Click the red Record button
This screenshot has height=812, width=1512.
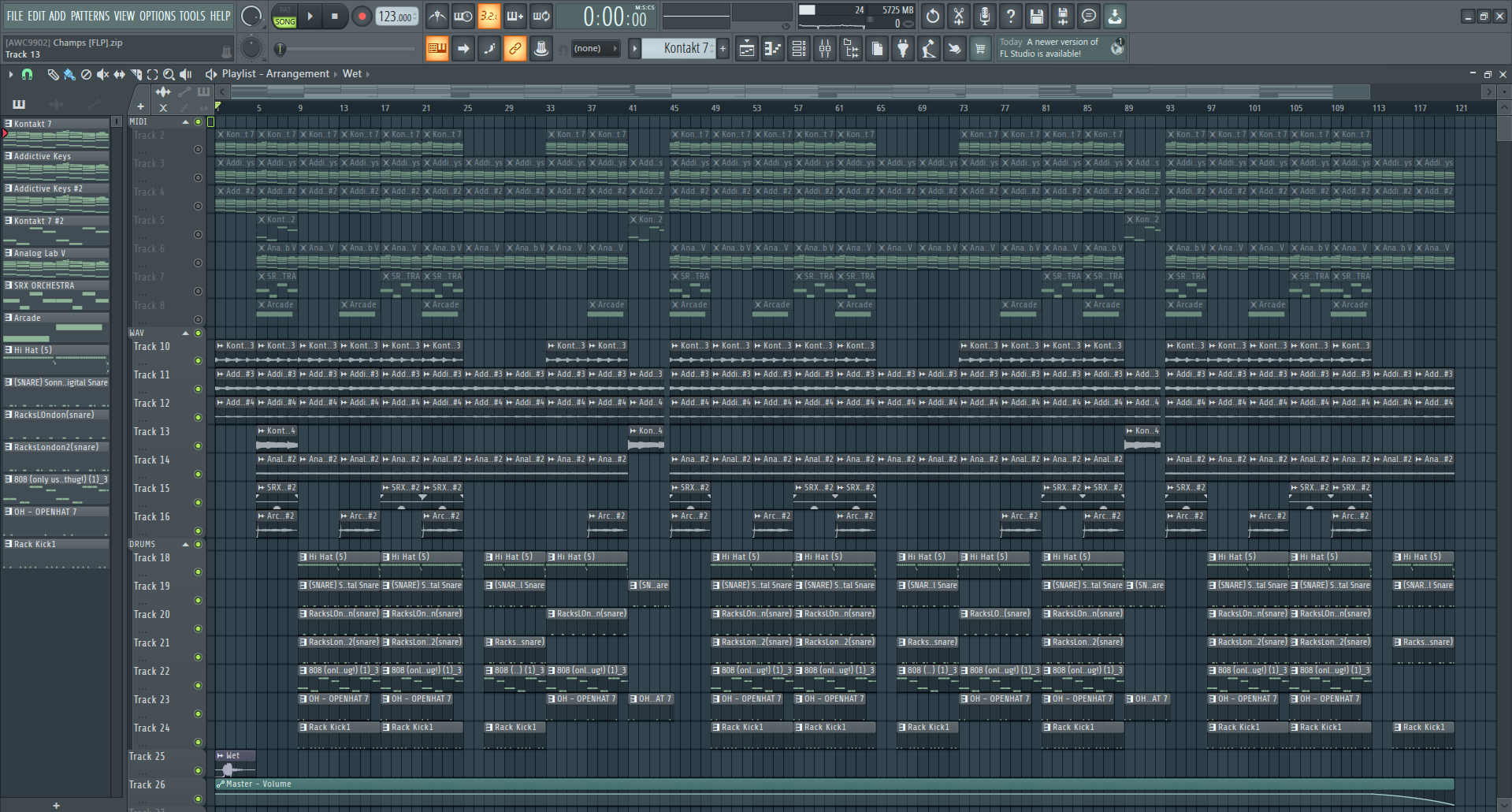[x=362, y=16]
